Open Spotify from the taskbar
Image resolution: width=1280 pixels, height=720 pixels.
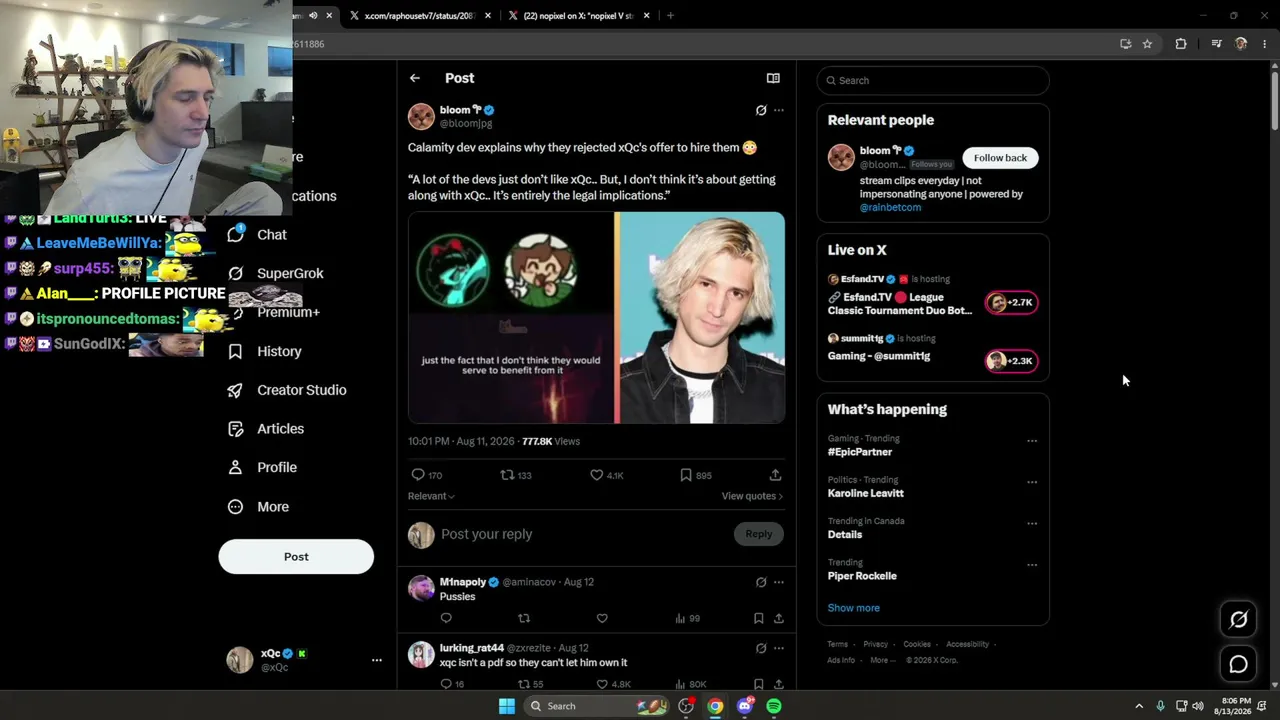click(774, 706)
